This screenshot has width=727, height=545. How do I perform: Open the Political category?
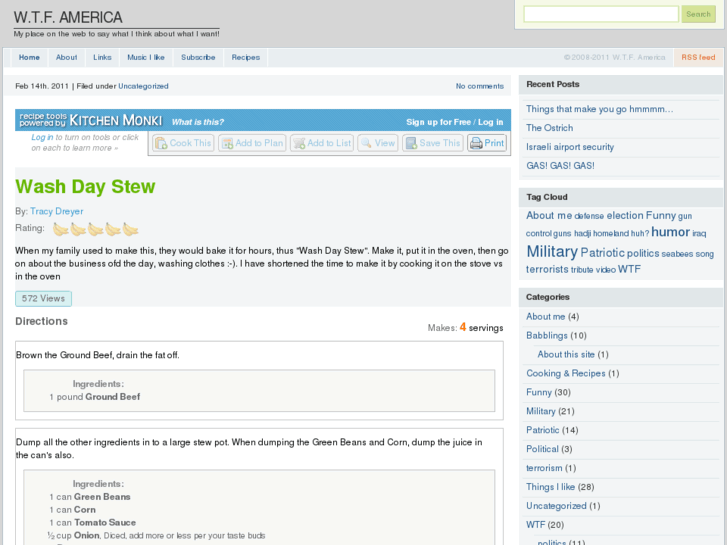click(542, 449)
